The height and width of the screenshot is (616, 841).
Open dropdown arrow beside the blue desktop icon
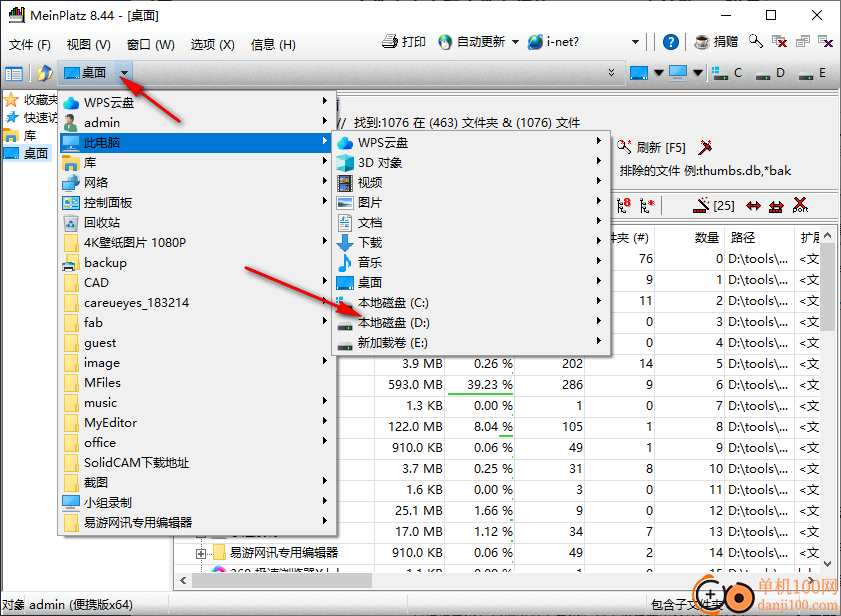pos(659,73)
